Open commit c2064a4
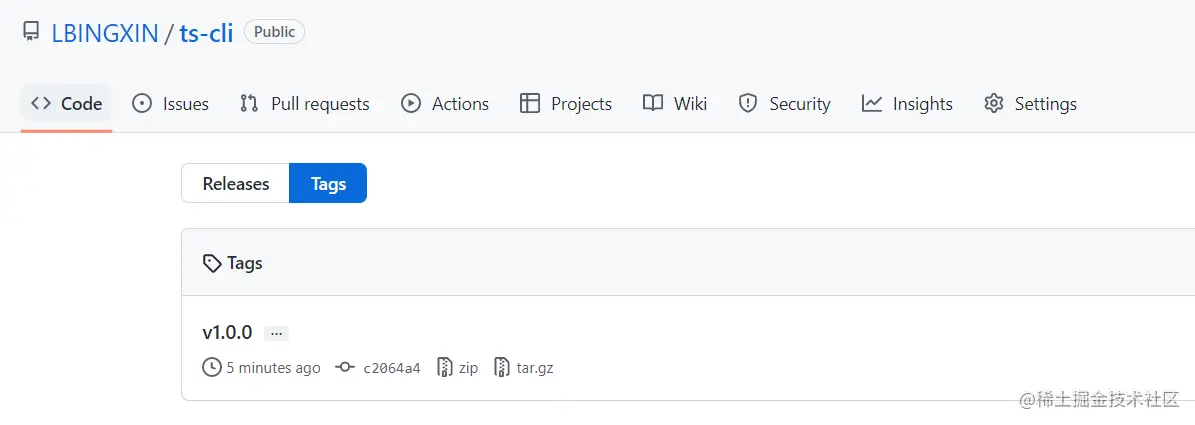Viewport: 1195px width, 425px height. click(391, 368)
